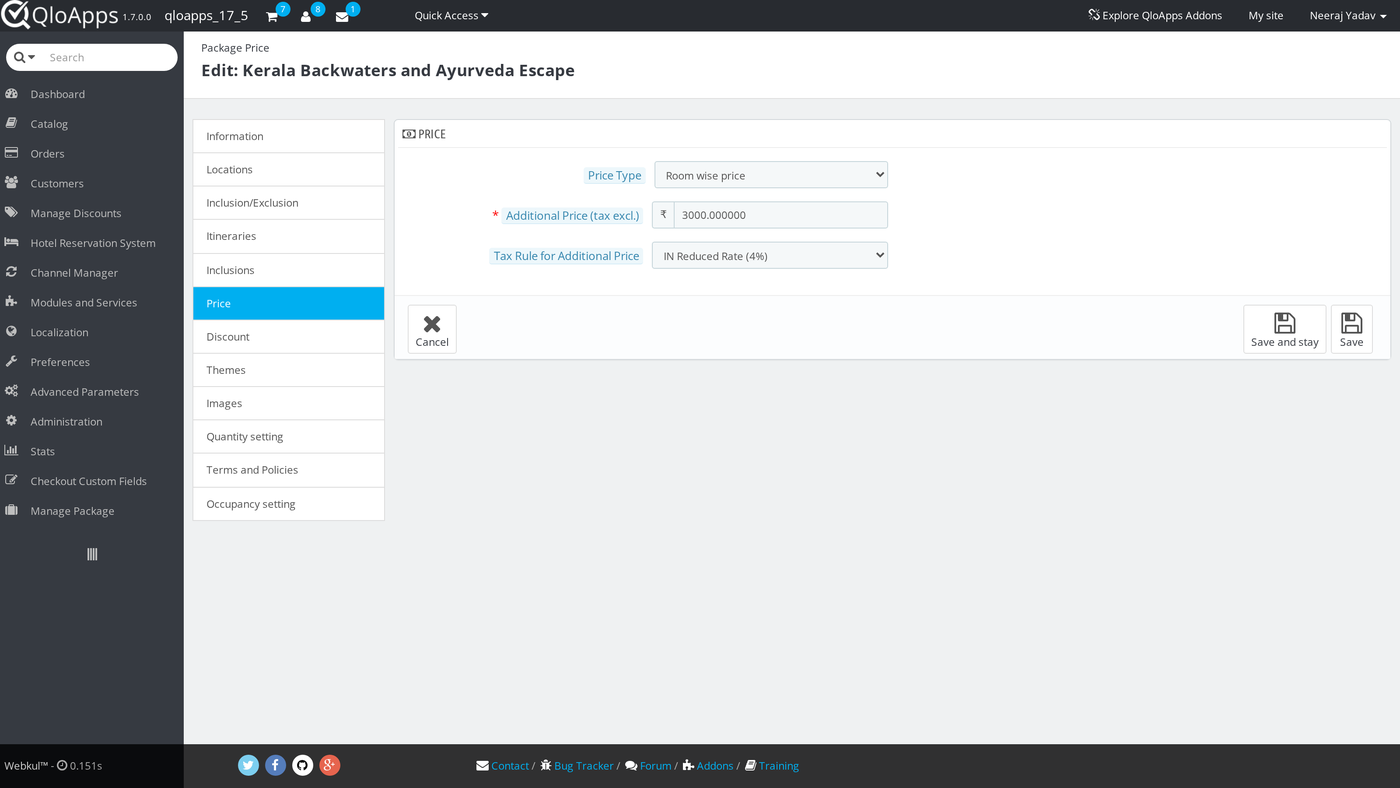Open the Explore QloApps Addons link
Viewport: 1400px width, 788px height.
[x=1155, y=16]
